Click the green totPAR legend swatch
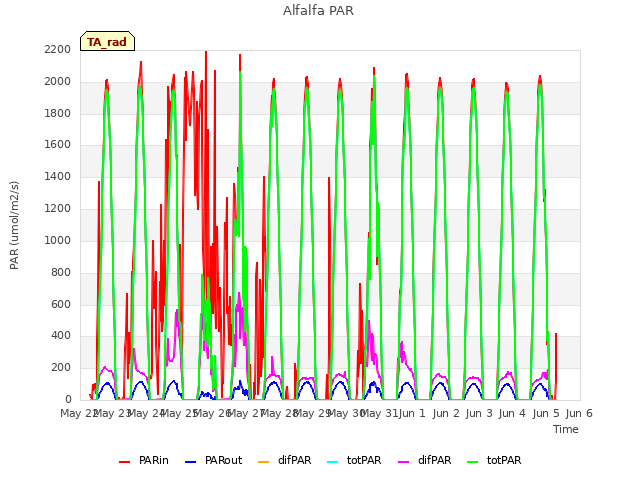The width and height of the screenshot is (640, 480). [x=472, y=462]
